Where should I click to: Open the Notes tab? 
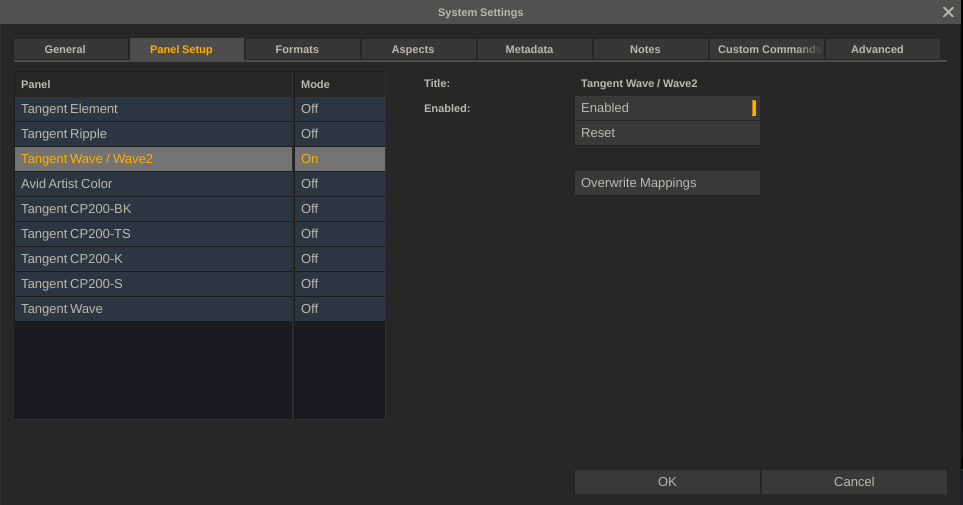pos(651,49)
